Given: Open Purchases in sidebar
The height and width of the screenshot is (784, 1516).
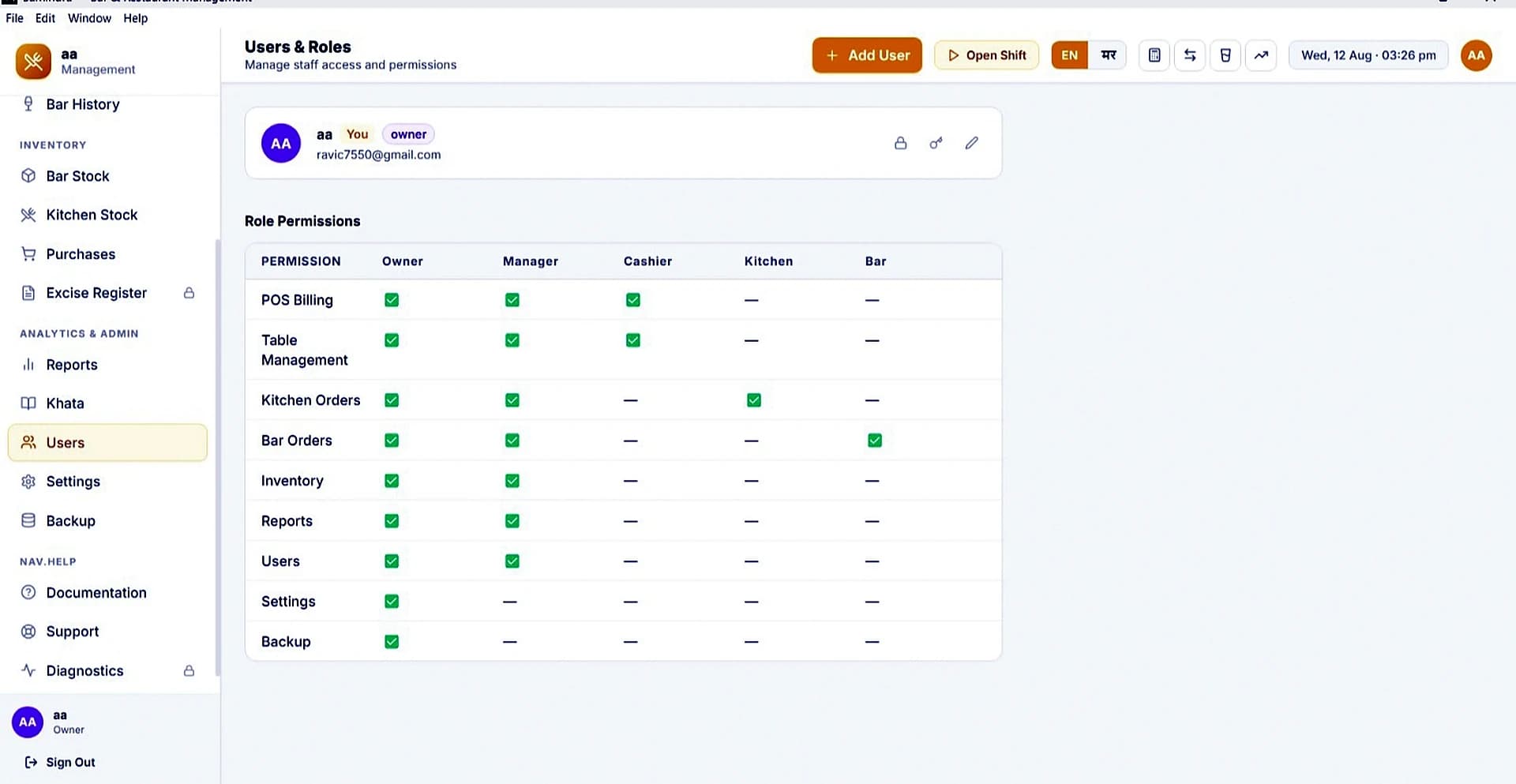Looking at the screenshot, I should click(x=107, y=254).
